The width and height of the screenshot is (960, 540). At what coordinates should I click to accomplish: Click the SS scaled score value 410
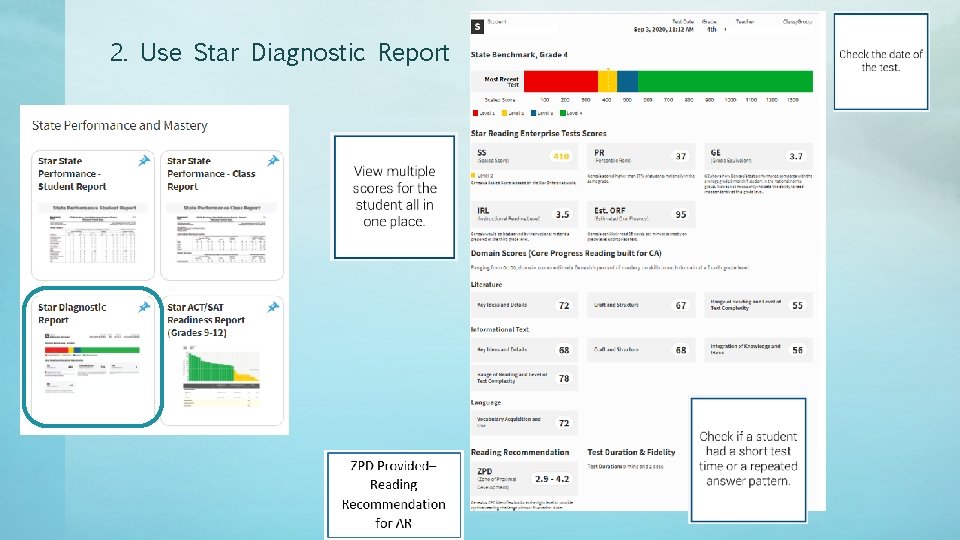point(561,156)
